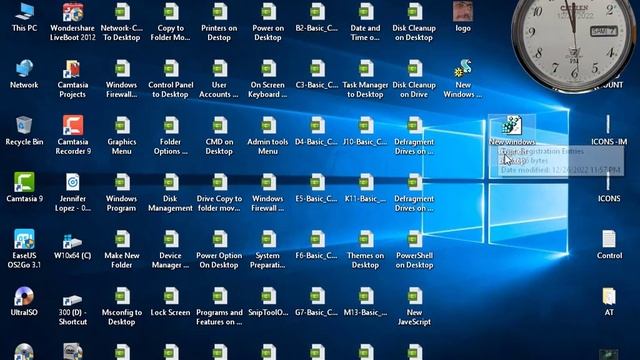Select the Wondershare LiveBoot 2012 shortcut
This screenshot has height=360, width=640.
(x=73, y=12)
